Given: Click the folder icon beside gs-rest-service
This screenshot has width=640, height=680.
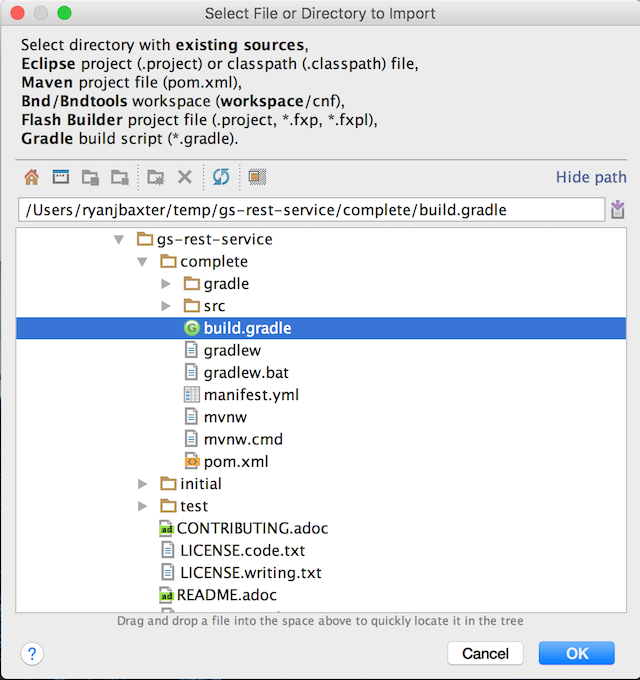Looking at the screenshot, I should click(145, 239).
